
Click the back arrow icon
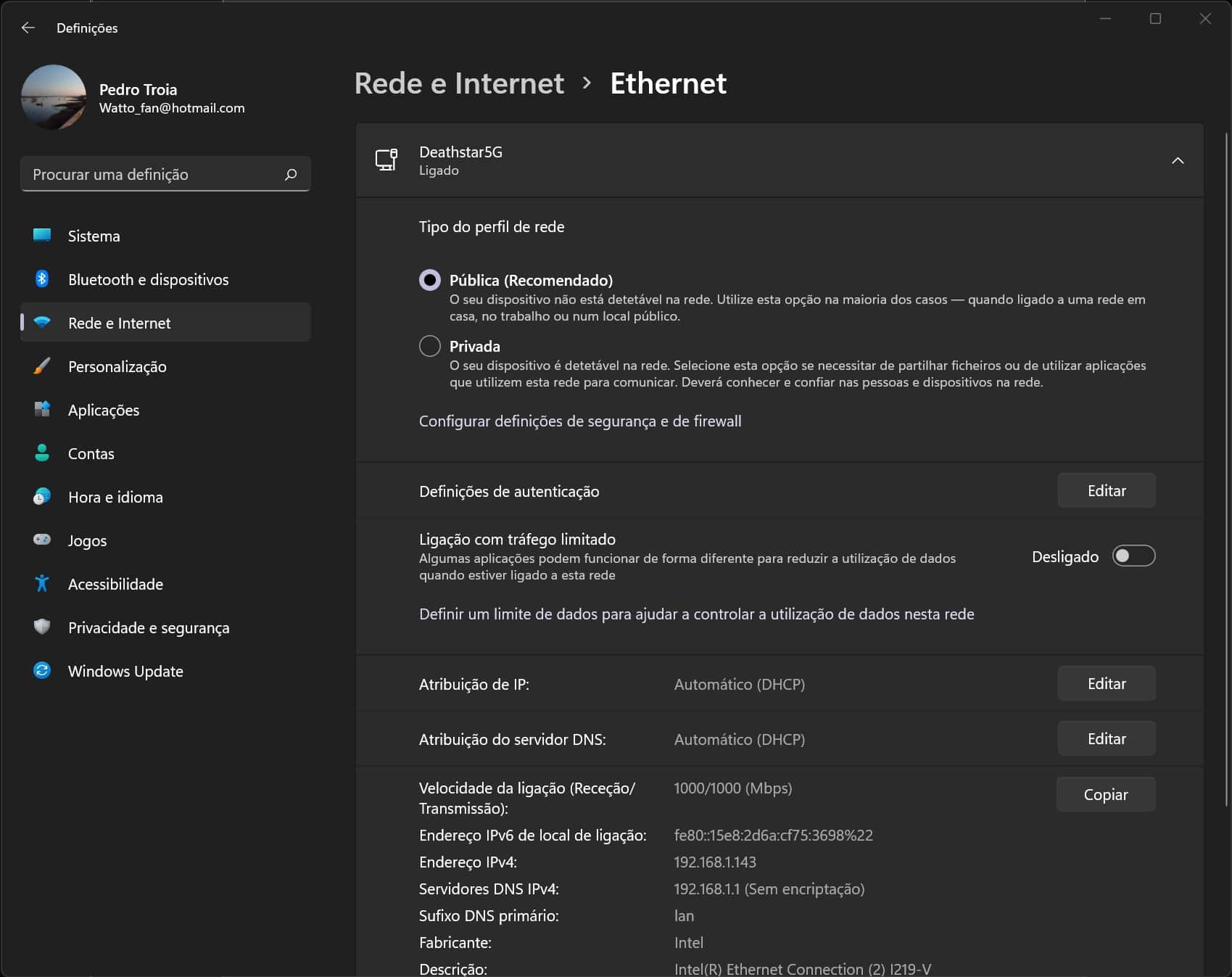pos(28,28)
